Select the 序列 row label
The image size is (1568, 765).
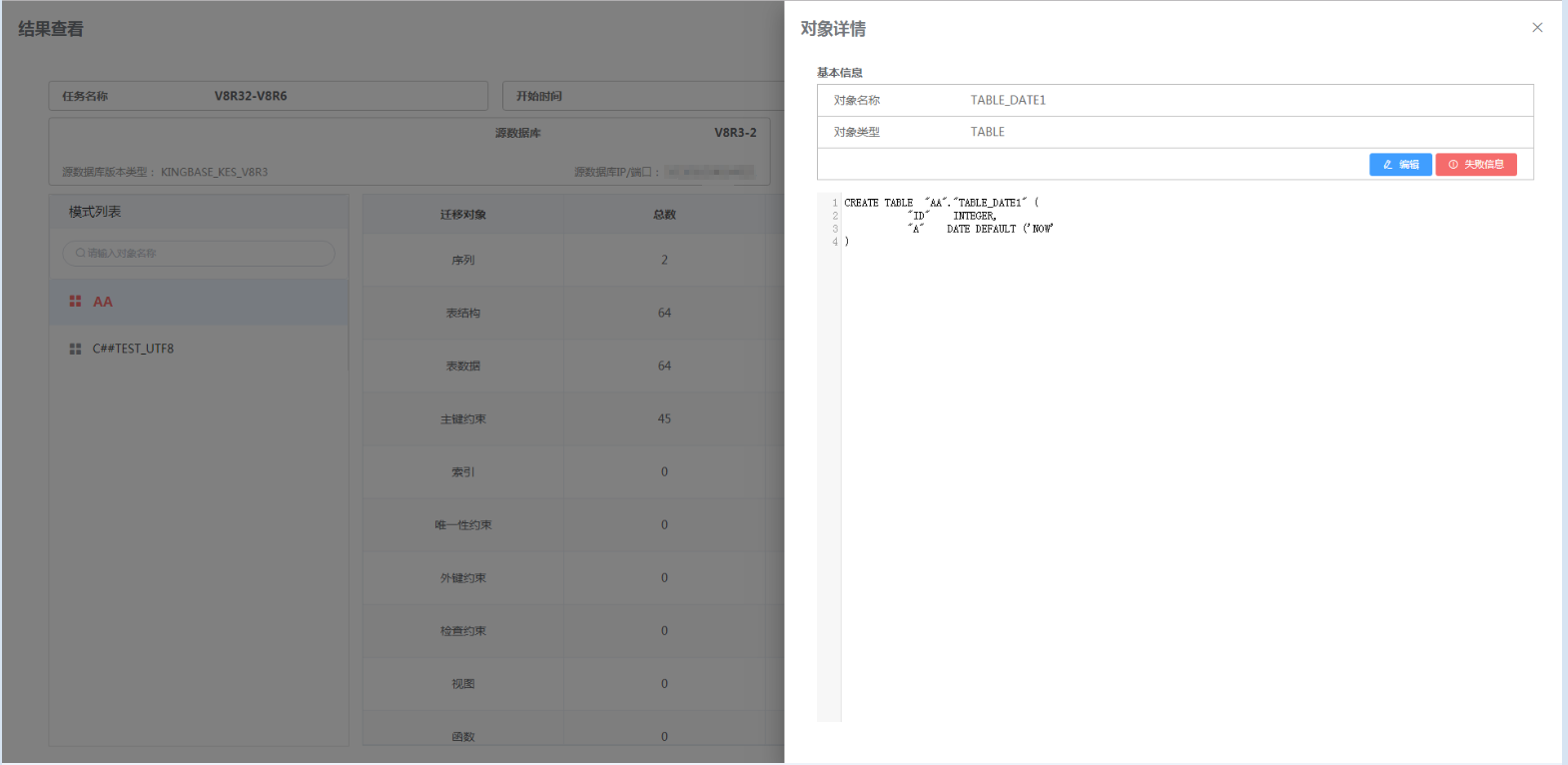click(x=463, y=261)
